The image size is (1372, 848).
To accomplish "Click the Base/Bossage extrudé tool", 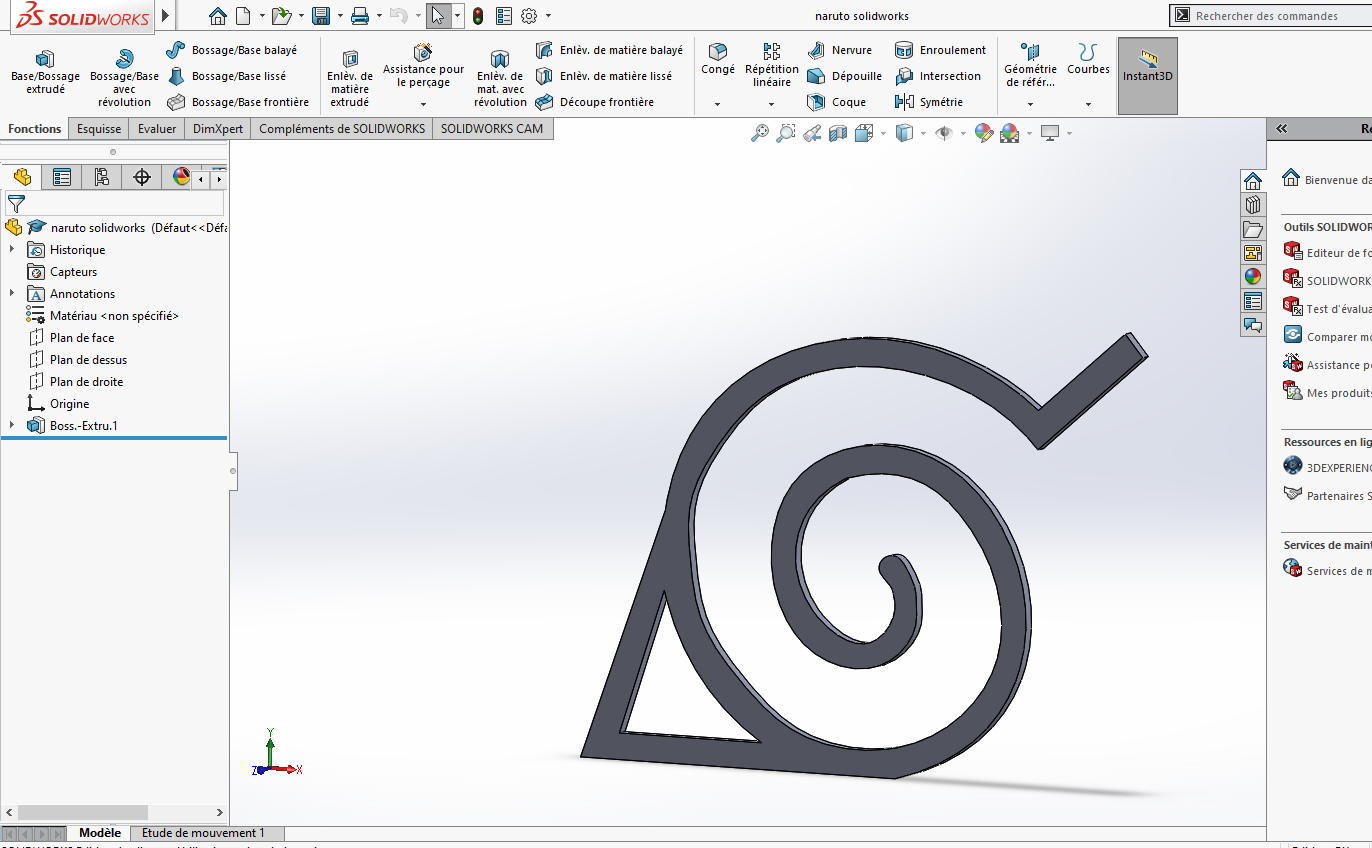I will (x=45, y=72).
